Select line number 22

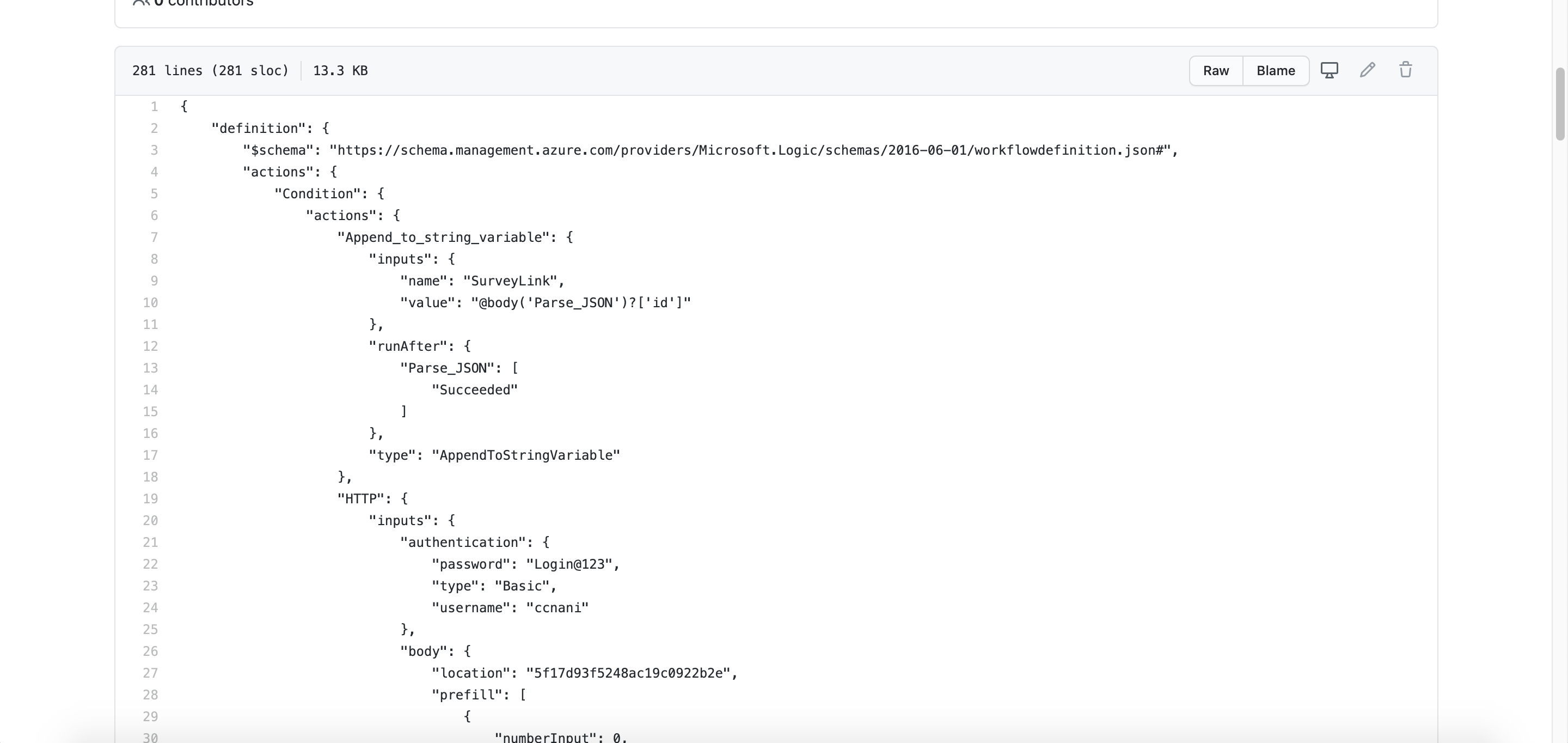click(x=150, y=564)
